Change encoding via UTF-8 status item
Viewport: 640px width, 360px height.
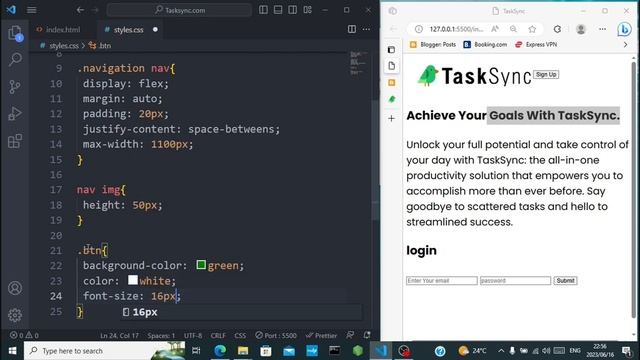[x=193, y=336]
